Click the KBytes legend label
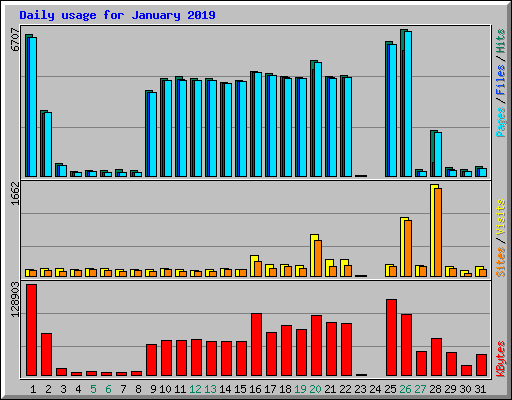This screenshot has width=512, height=400. pos(501,359)
